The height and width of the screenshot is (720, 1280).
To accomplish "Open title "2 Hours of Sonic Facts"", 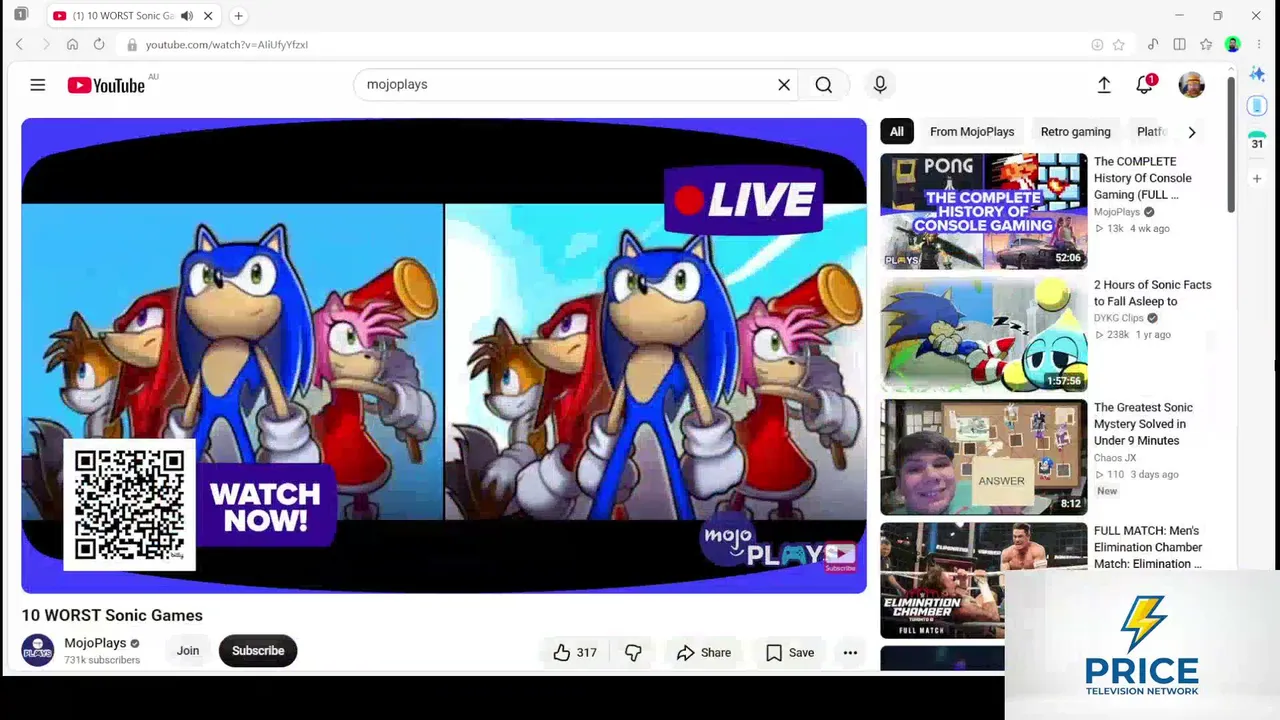I will point(1152,293).
